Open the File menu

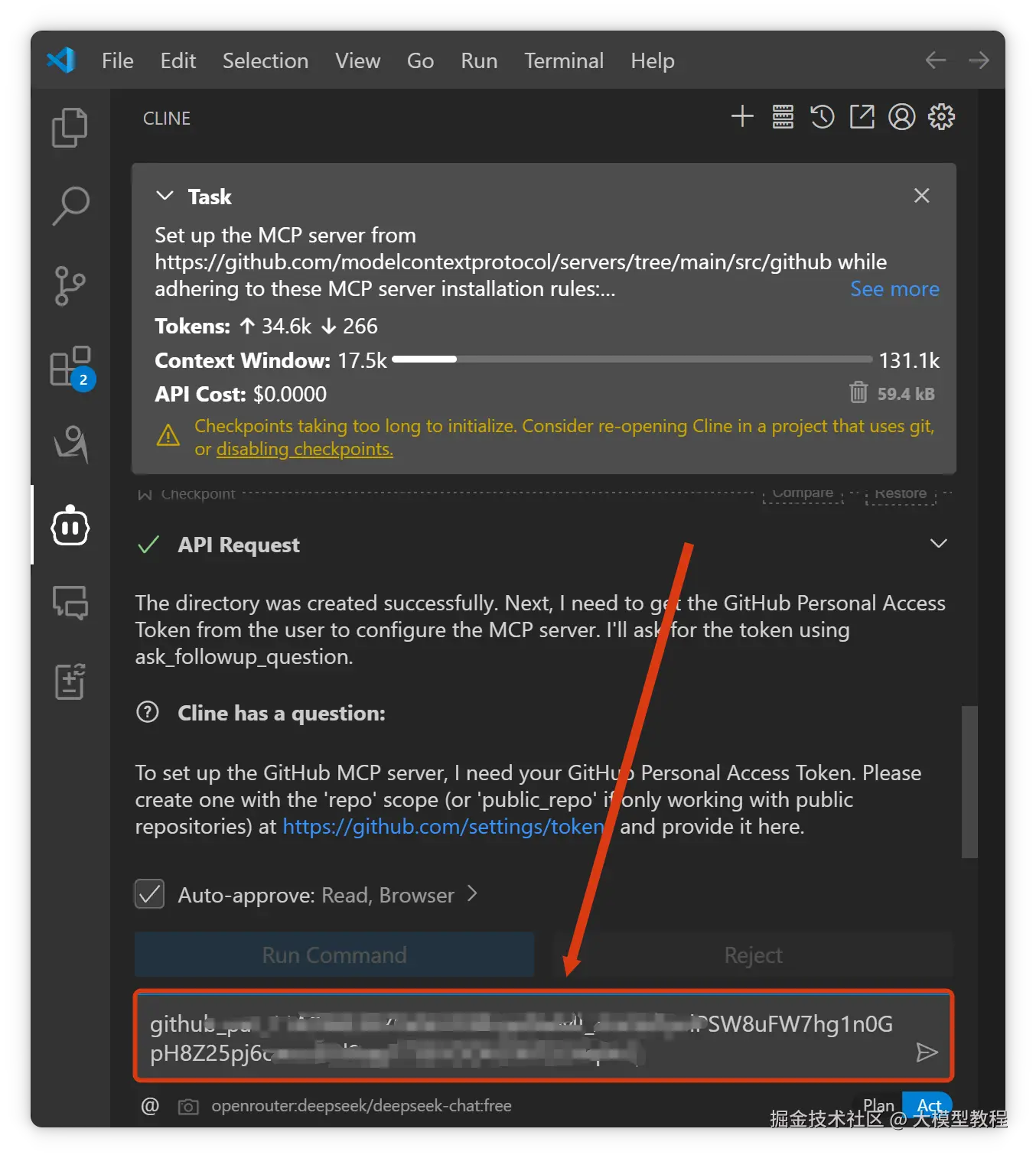pos(118,60)
